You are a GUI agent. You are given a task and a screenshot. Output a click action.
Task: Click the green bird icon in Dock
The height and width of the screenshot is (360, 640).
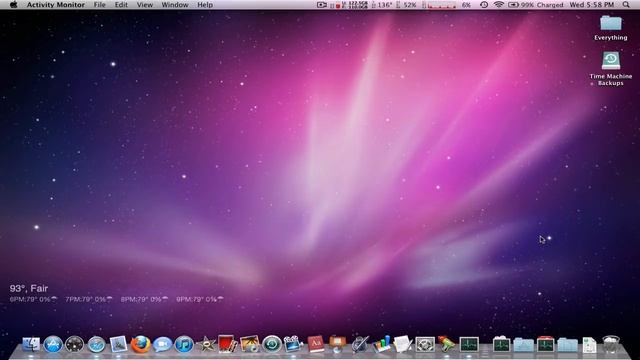(447, 344)
